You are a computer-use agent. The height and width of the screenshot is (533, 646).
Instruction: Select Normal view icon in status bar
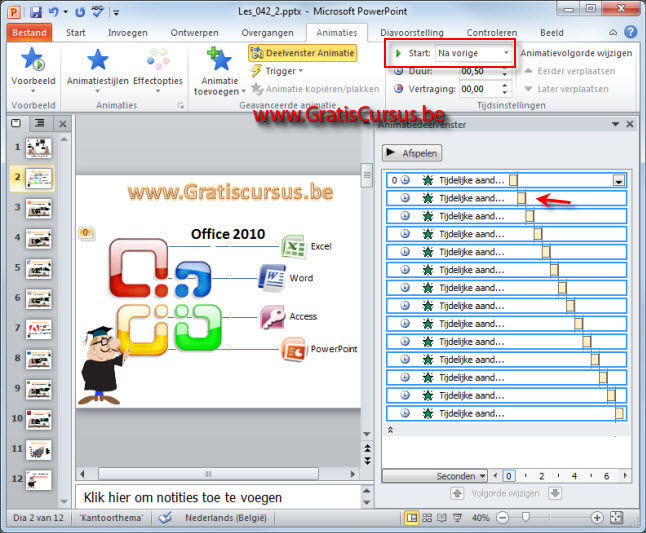pos(412,518)
